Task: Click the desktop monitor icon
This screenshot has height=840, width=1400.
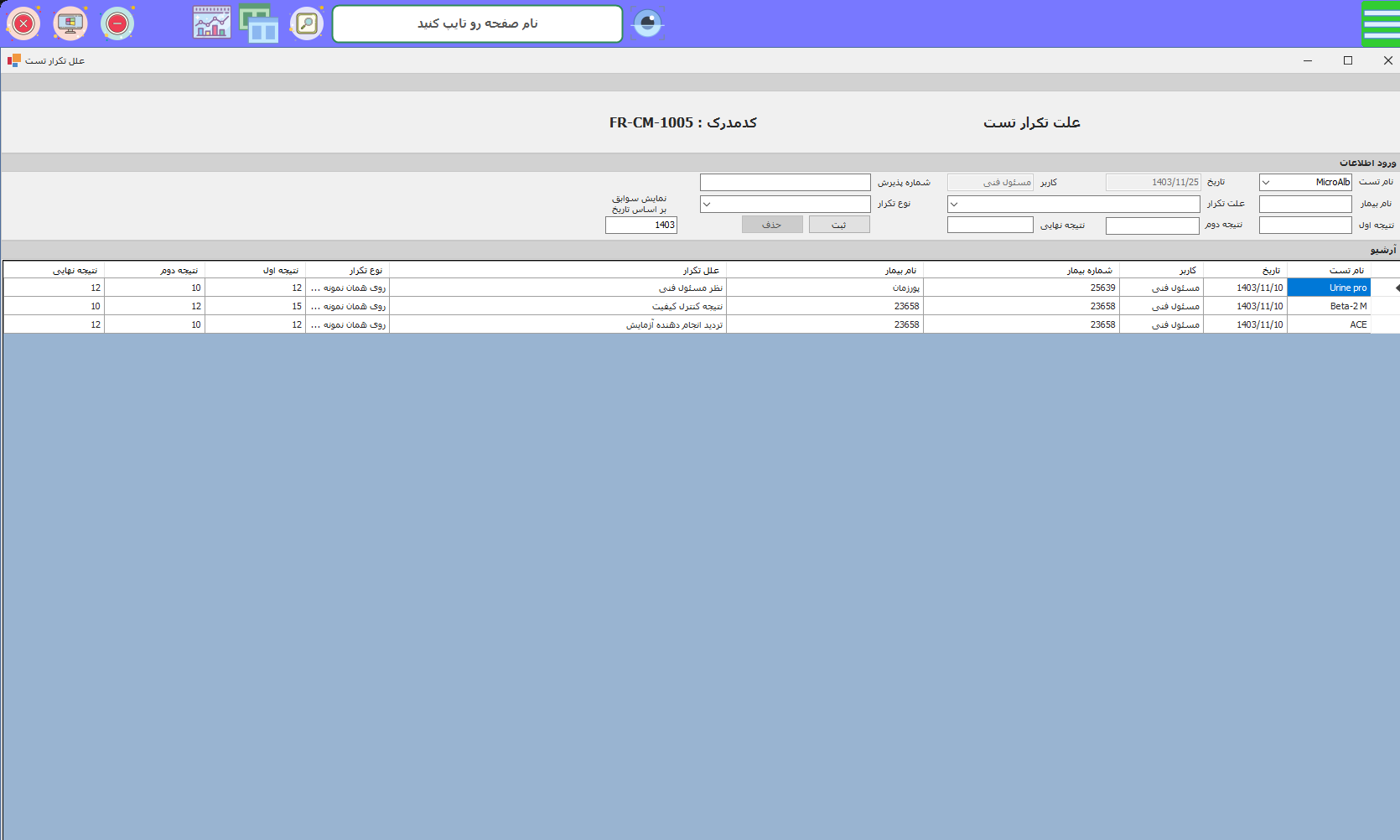Action: (70, 23)
